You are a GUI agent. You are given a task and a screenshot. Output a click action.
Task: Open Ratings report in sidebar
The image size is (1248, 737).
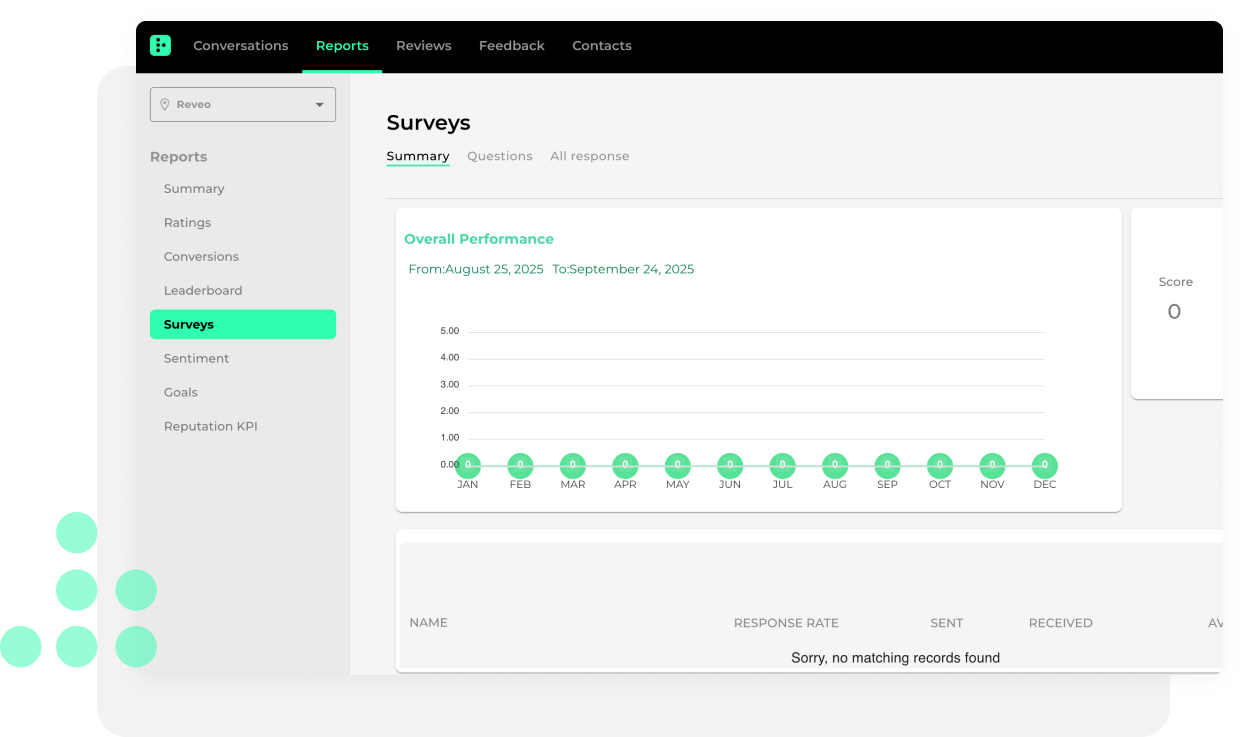187,223
